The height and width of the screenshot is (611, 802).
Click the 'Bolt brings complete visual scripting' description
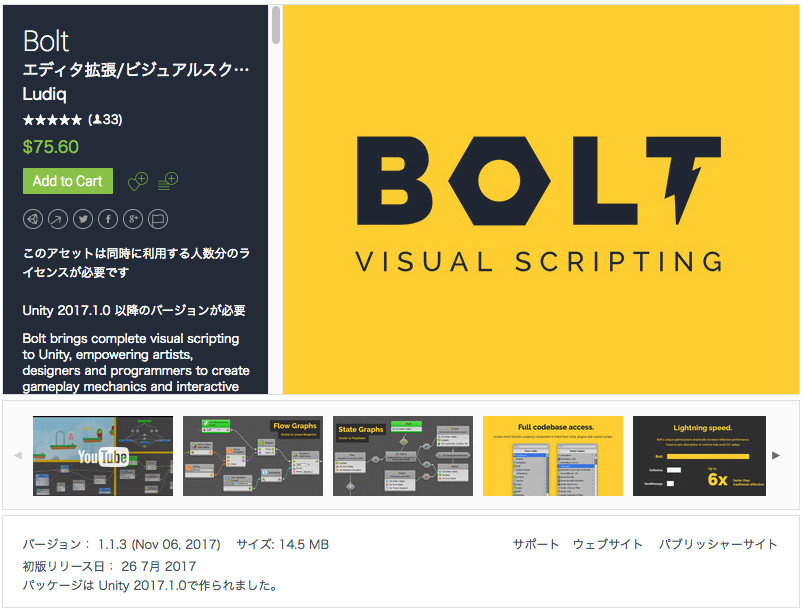136,363
